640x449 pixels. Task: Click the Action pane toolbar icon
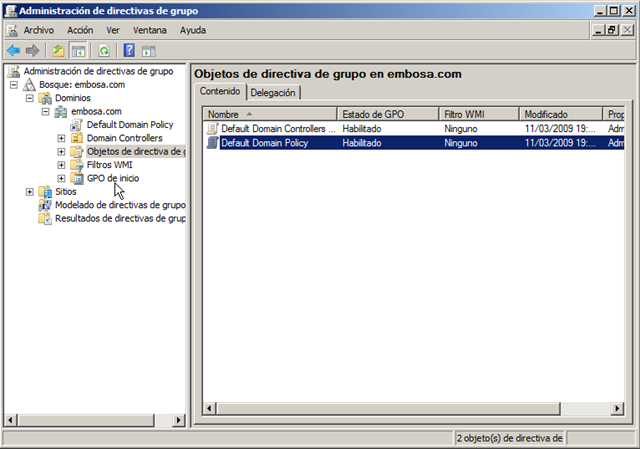[x=149, y=50]
